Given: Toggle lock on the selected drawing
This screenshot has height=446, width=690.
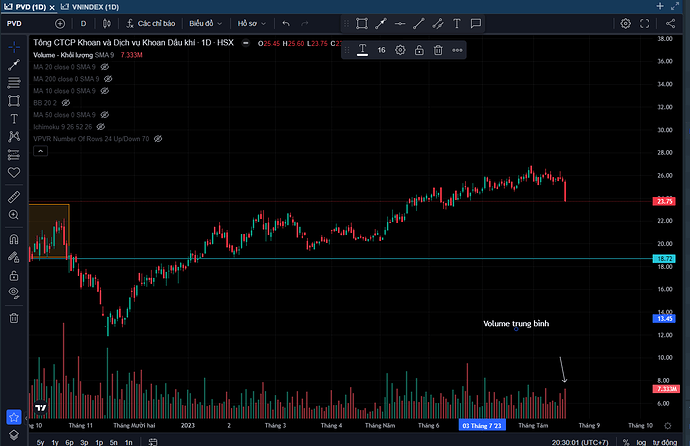Looking at the screenshot, I should [x=419, y=50].
